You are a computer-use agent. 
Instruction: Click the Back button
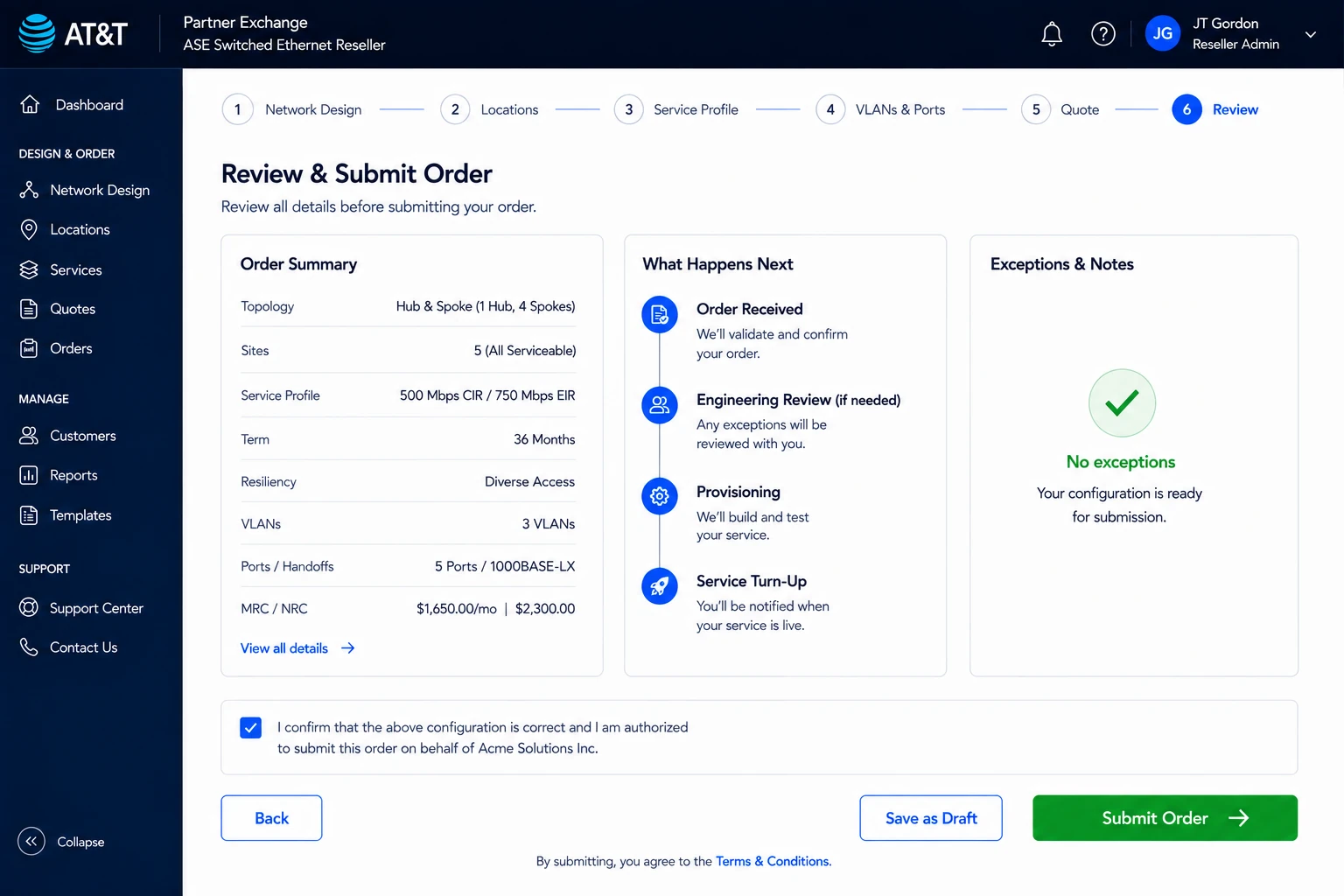pos(271,818)
